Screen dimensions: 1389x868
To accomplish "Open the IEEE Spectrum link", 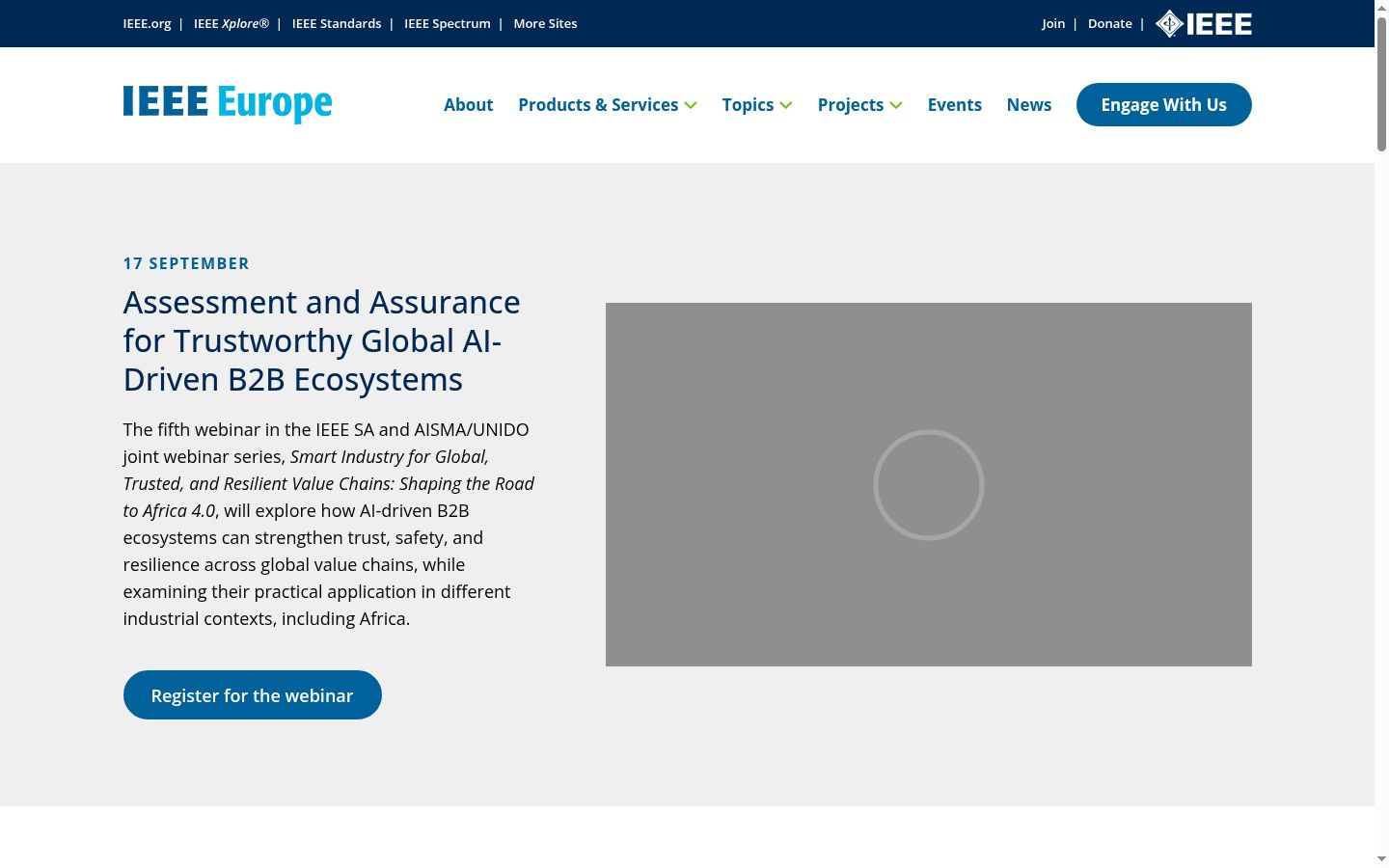I will coord(448,23).
